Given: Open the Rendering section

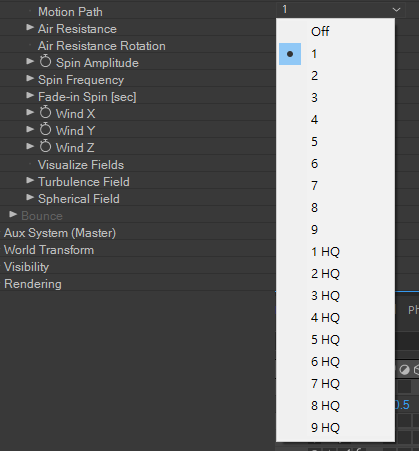Looking at the screenshot, I should [33, 284].
